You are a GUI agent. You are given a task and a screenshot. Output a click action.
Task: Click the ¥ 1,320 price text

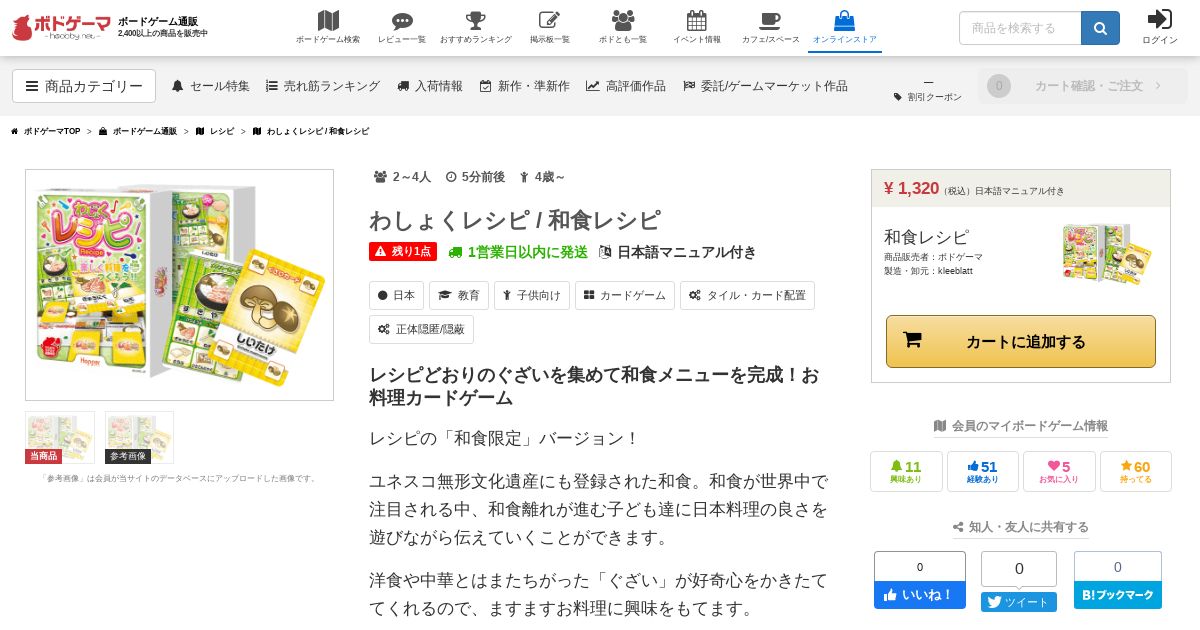[911, 188]
